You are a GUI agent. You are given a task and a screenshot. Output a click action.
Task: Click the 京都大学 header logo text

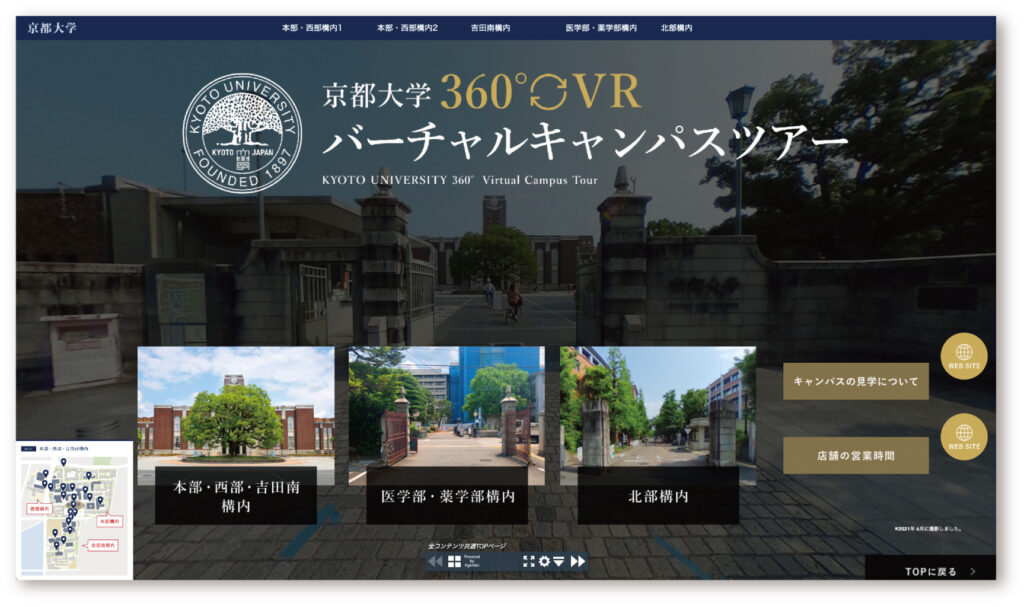52,28
